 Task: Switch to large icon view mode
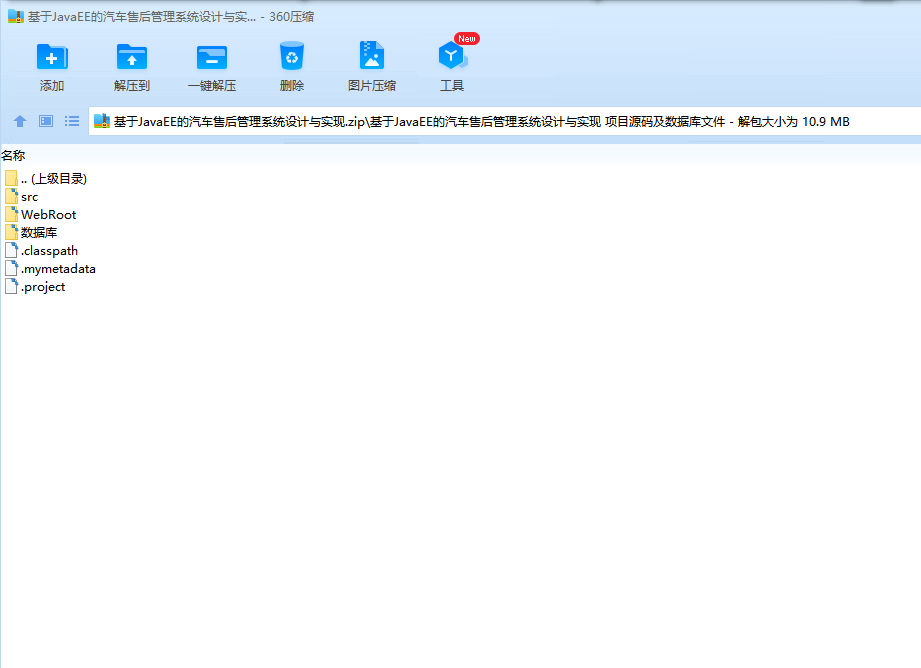click(46, 121)
